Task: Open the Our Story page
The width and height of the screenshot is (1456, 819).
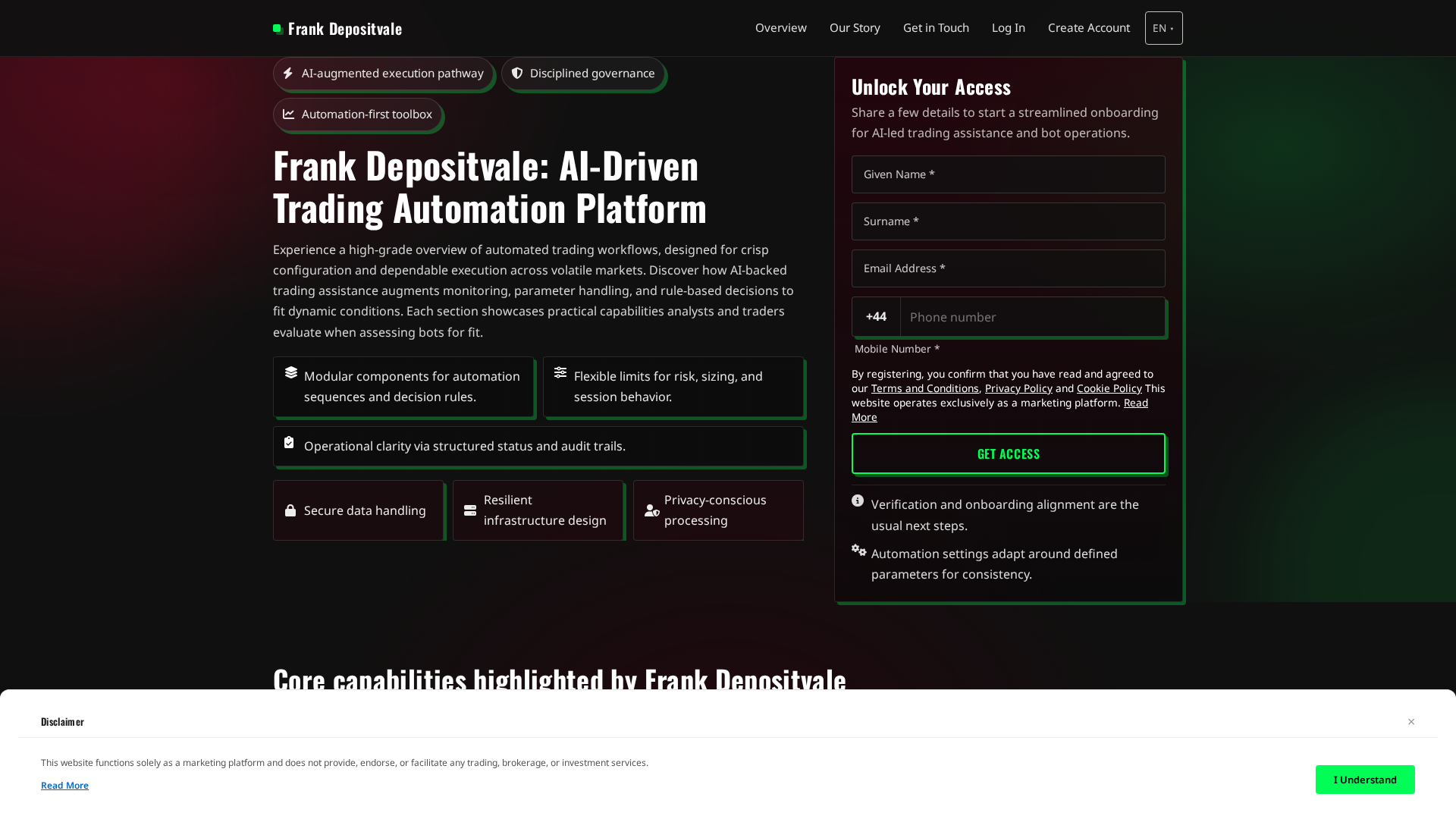Action: [855, 28]
